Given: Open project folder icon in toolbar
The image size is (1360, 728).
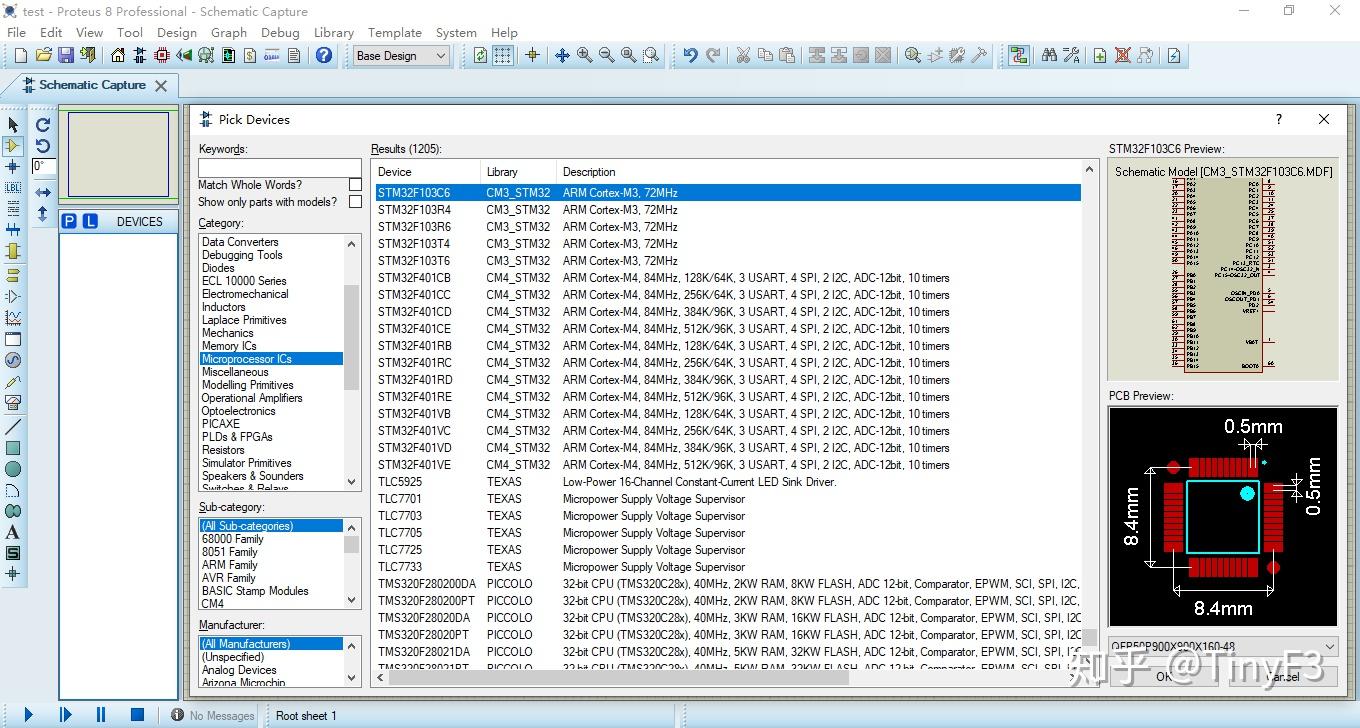Looking at the screenshot, I should [43, 56].
